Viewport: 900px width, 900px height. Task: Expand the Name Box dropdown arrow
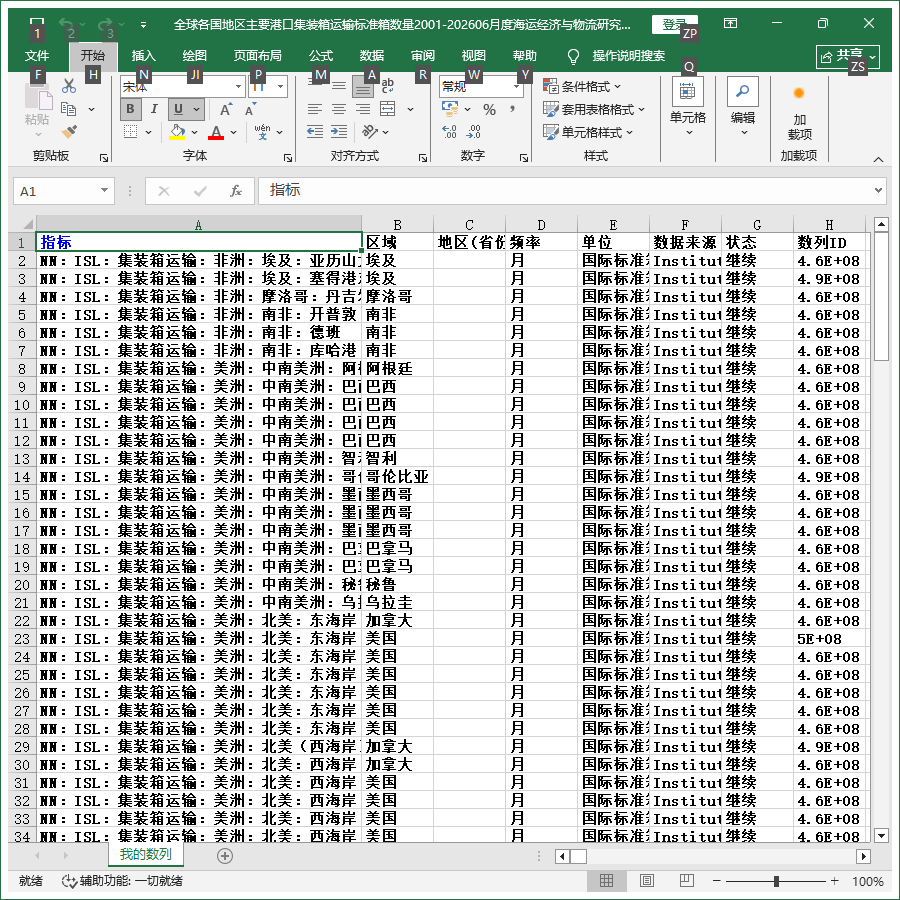[104, 191]
